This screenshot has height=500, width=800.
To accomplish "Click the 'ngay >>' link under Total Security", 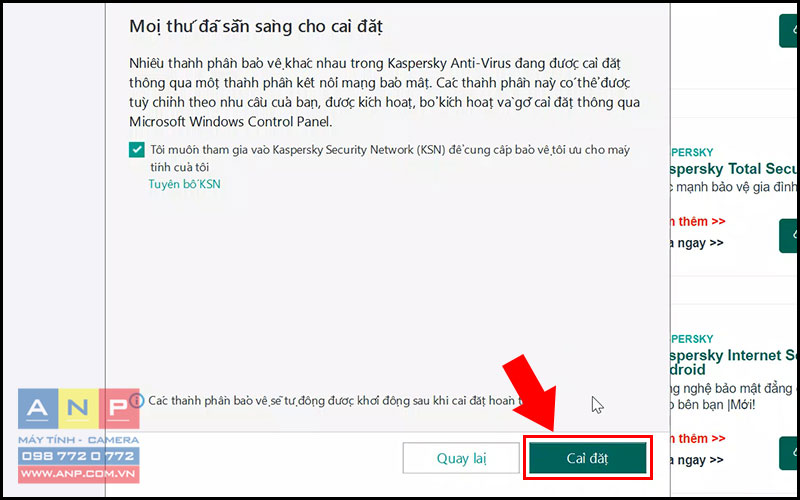I will pos(696,243).
